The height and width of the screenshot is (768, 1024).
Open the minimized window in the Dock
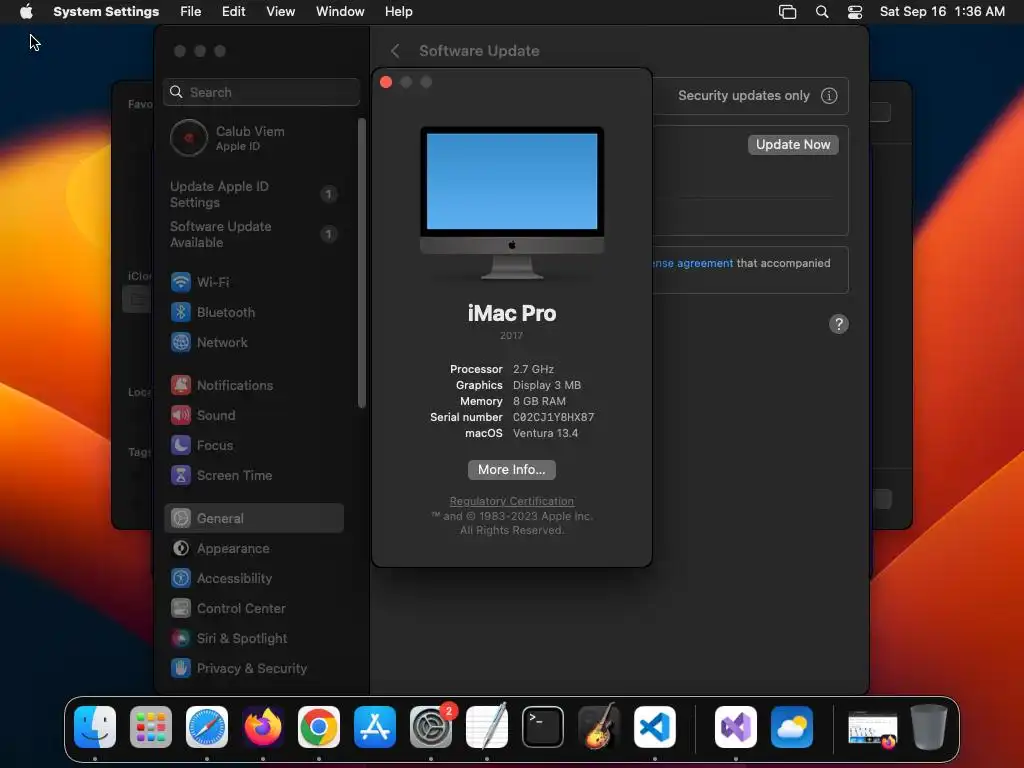[872, 728]
